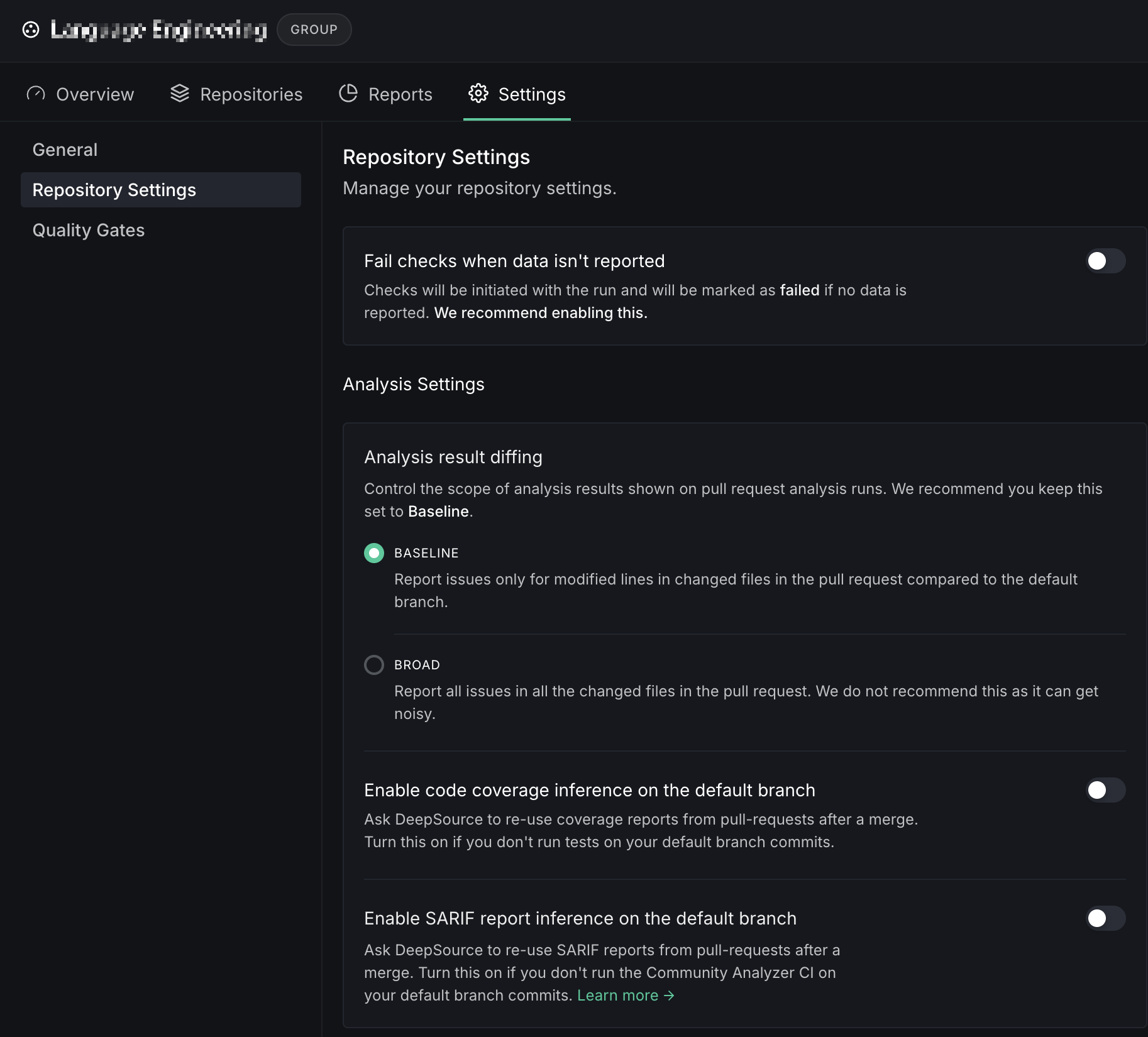Toggle code coverage inference on default branch

1105,790
